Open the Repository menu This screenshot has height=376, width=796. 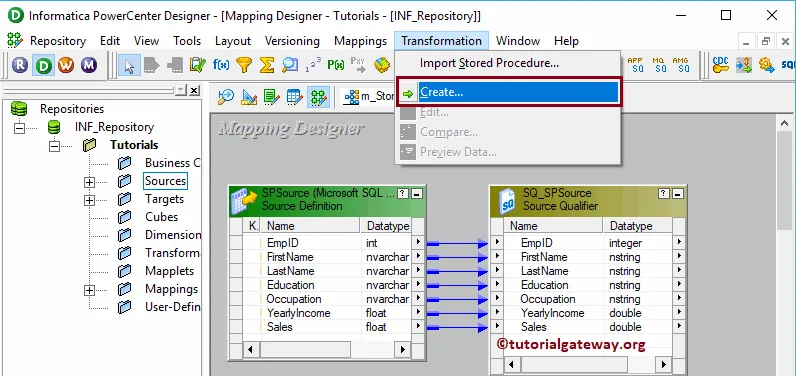(x=58, y=41)
